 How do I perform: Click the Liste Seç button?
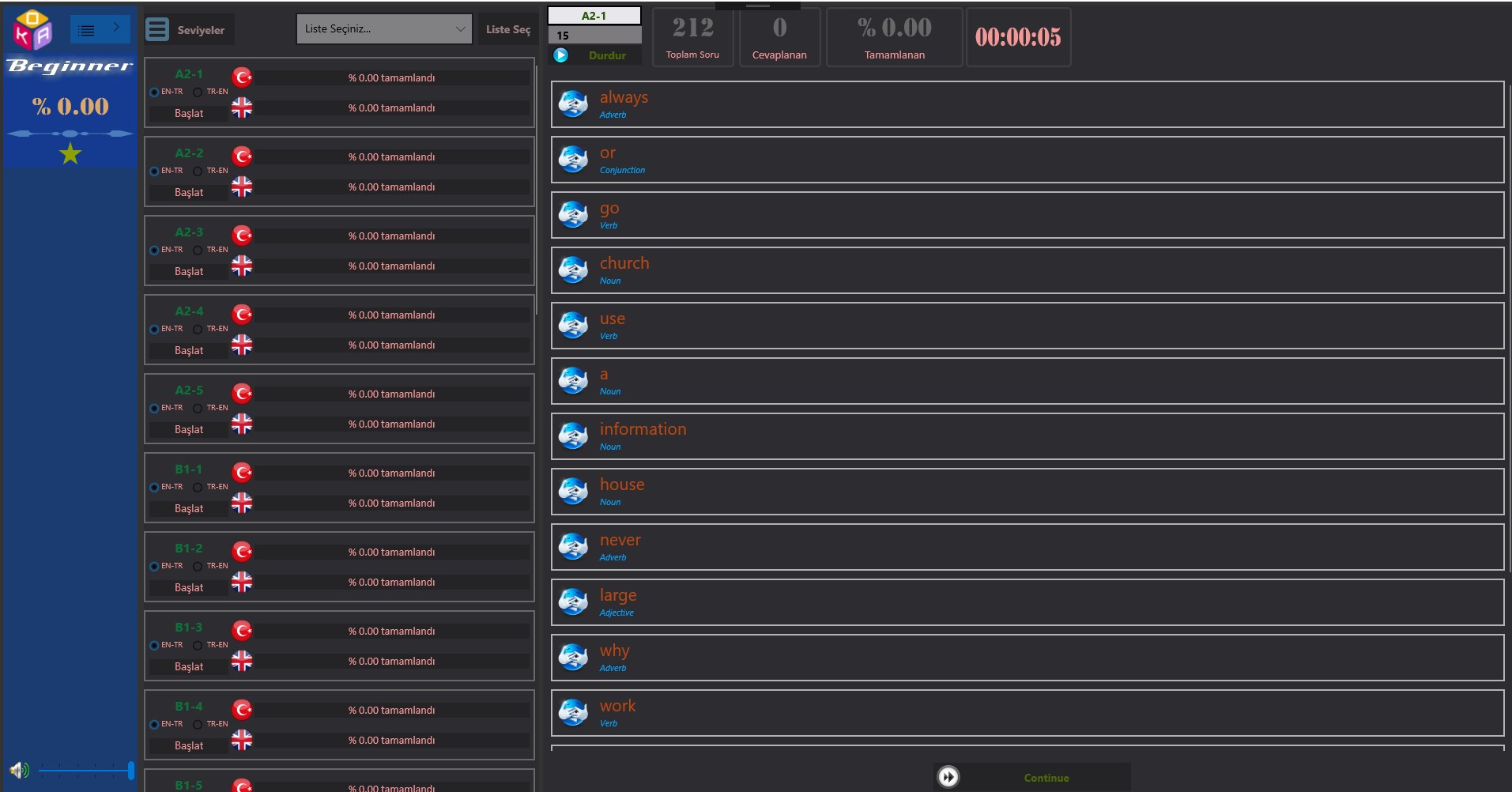click(507, 29)
